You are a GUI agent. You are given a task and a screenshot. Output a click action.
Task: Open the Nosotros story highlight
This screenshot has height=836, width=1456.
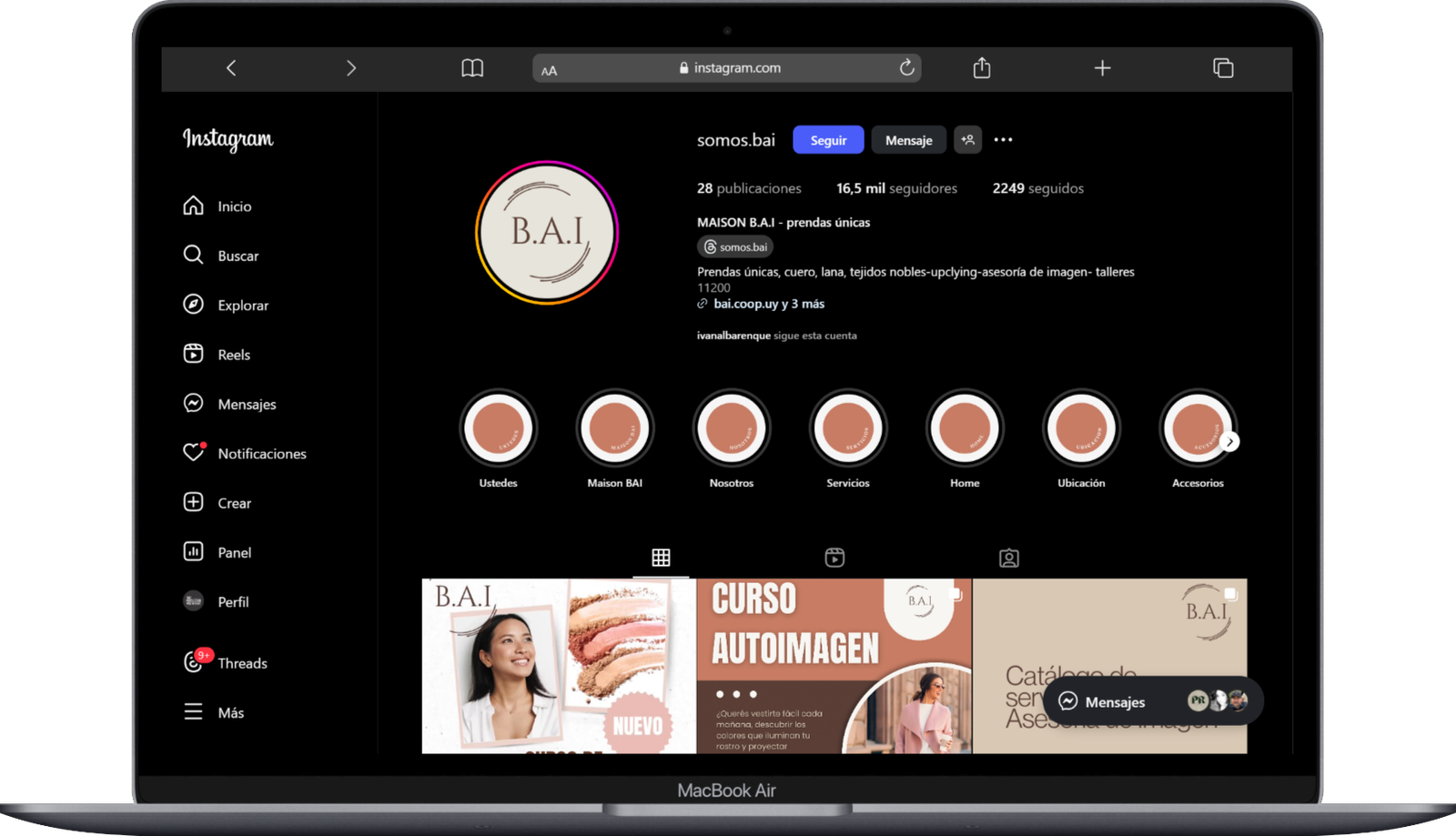click(732, 428)
